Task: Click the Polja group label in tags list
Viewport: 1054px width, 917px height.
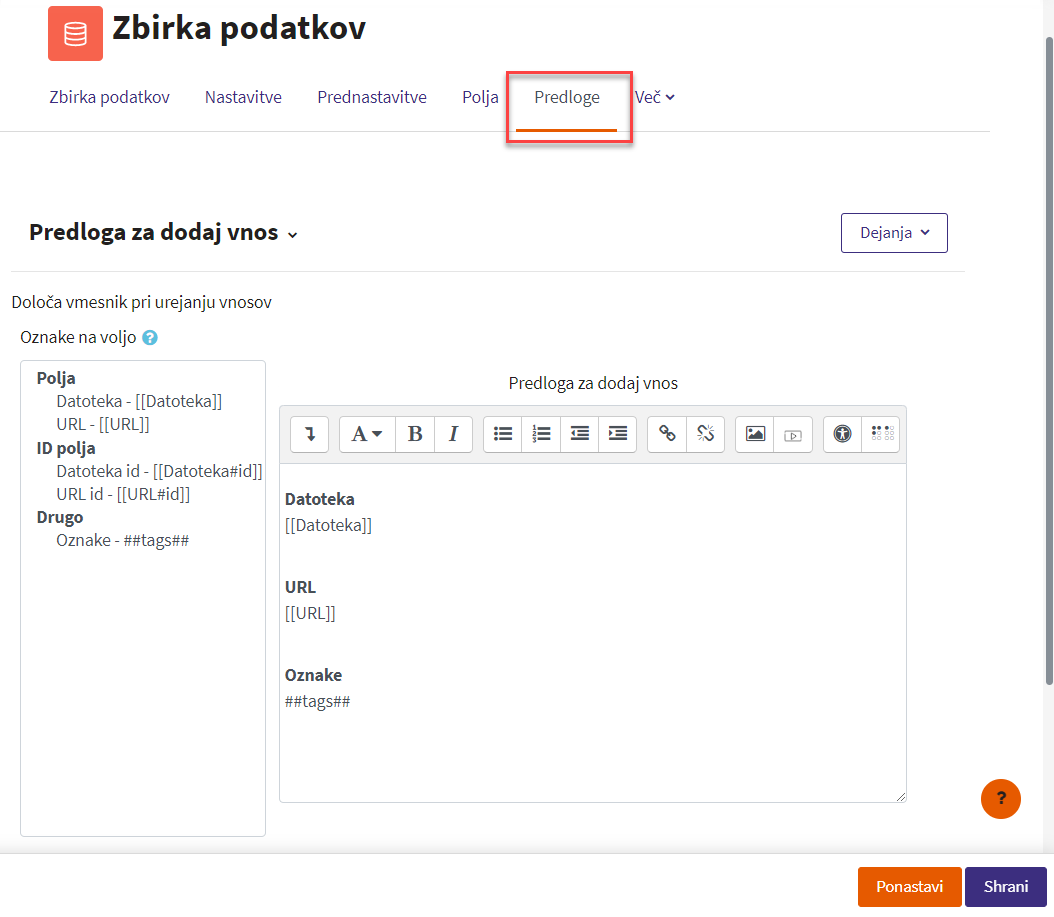Action: 56,378
